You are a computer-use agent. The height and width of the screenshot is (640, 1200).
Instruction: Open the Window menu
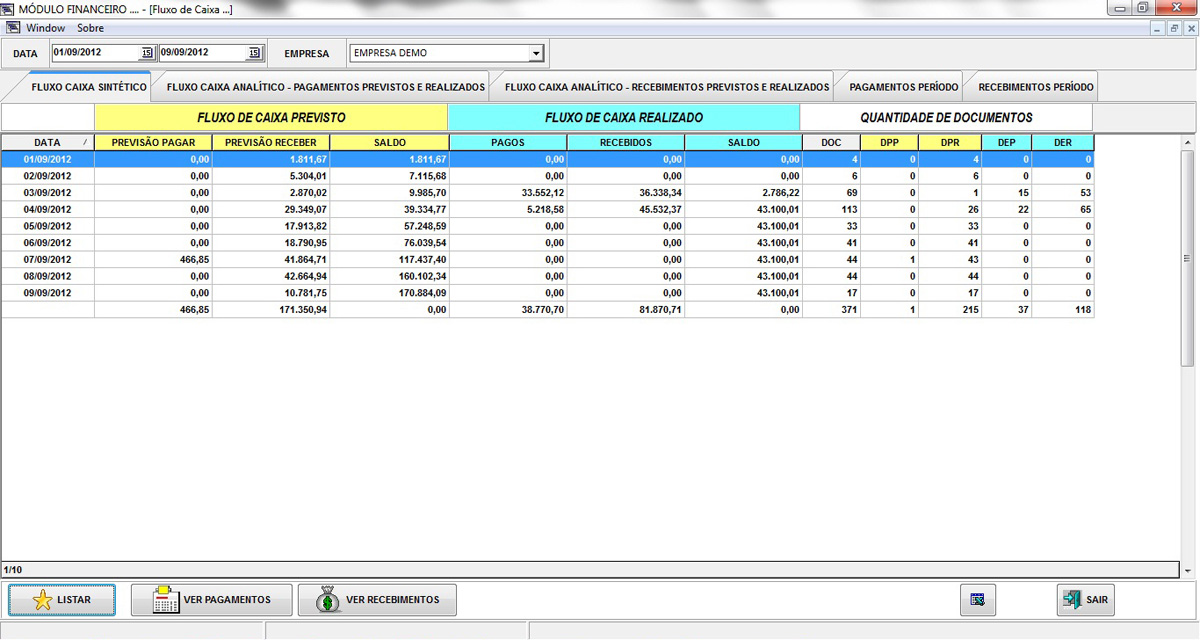[x=45, y=28]
